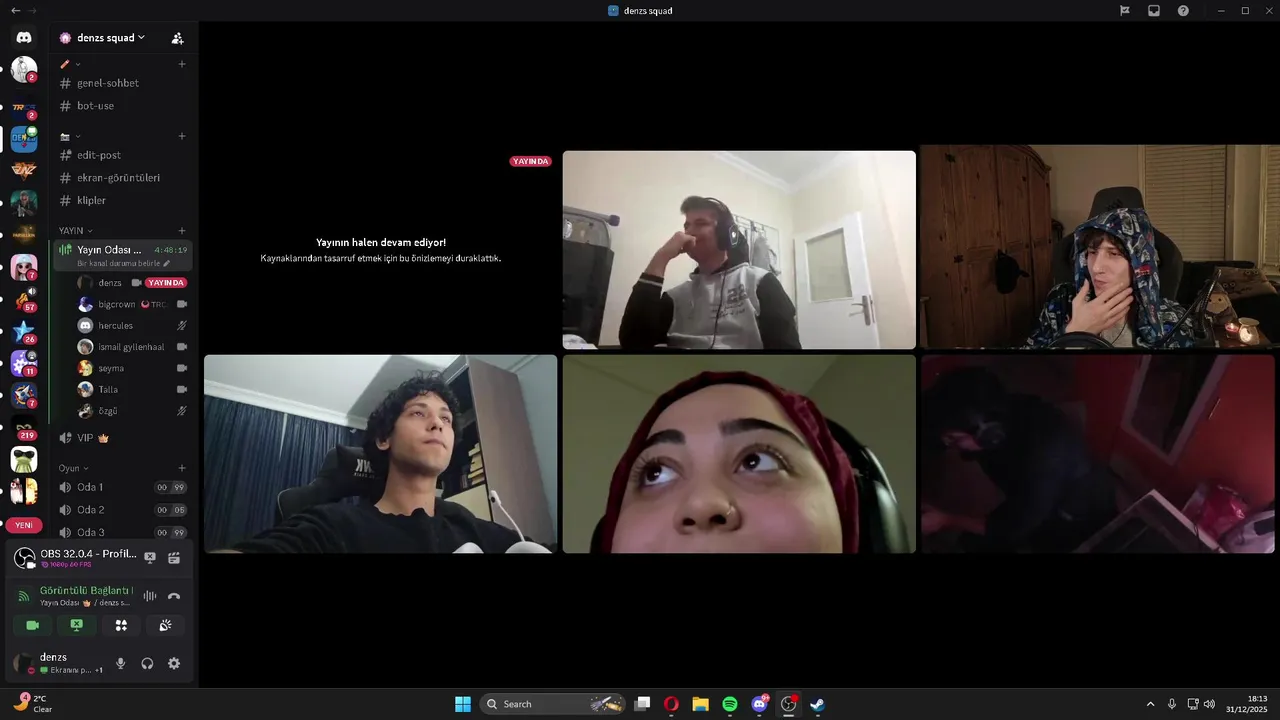Focus the video tile of person in patterned hoodie

pos(1100,246)
